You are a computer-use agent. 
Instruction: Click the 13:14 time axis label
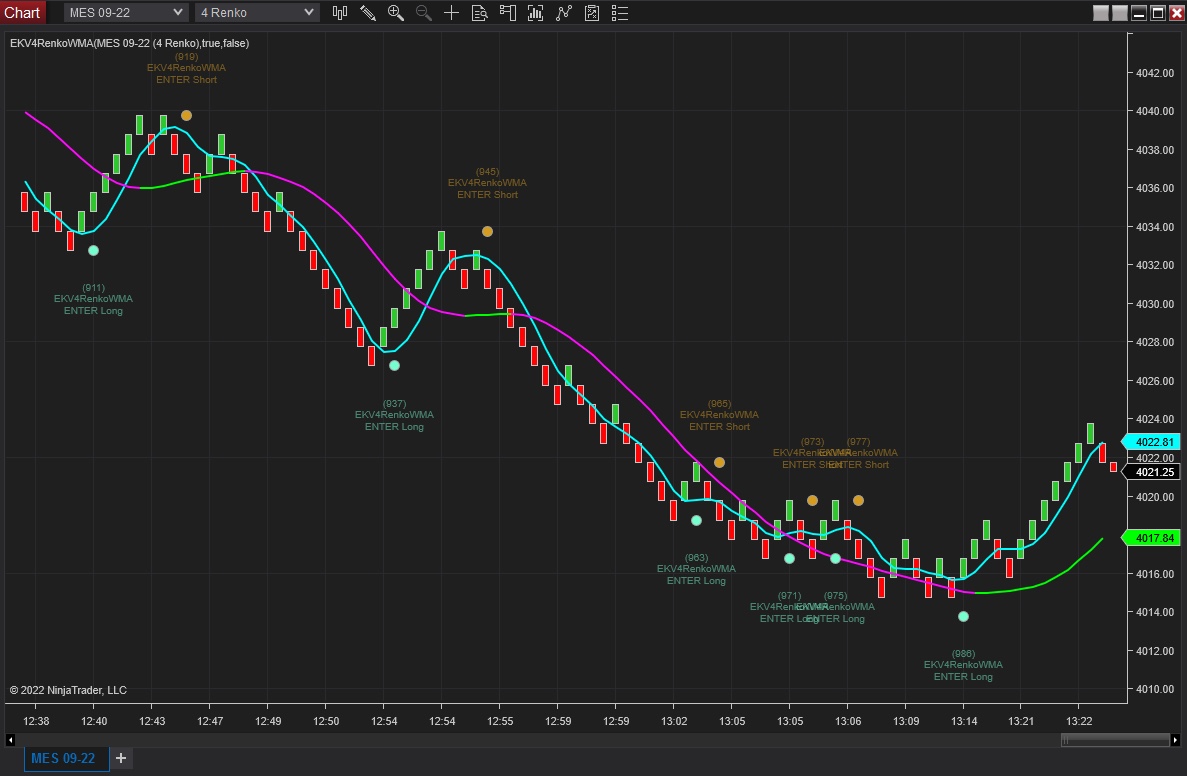coord(964,721)
